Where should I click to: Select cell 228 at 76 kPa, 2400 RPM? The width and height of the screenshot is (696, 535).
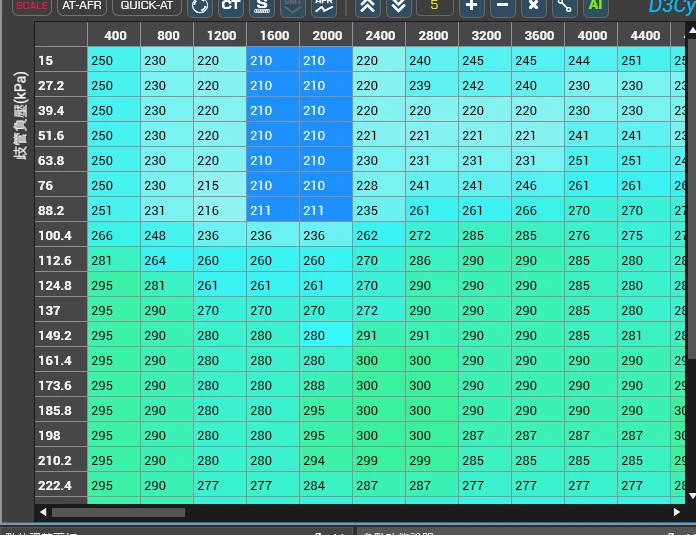[379, 185]
